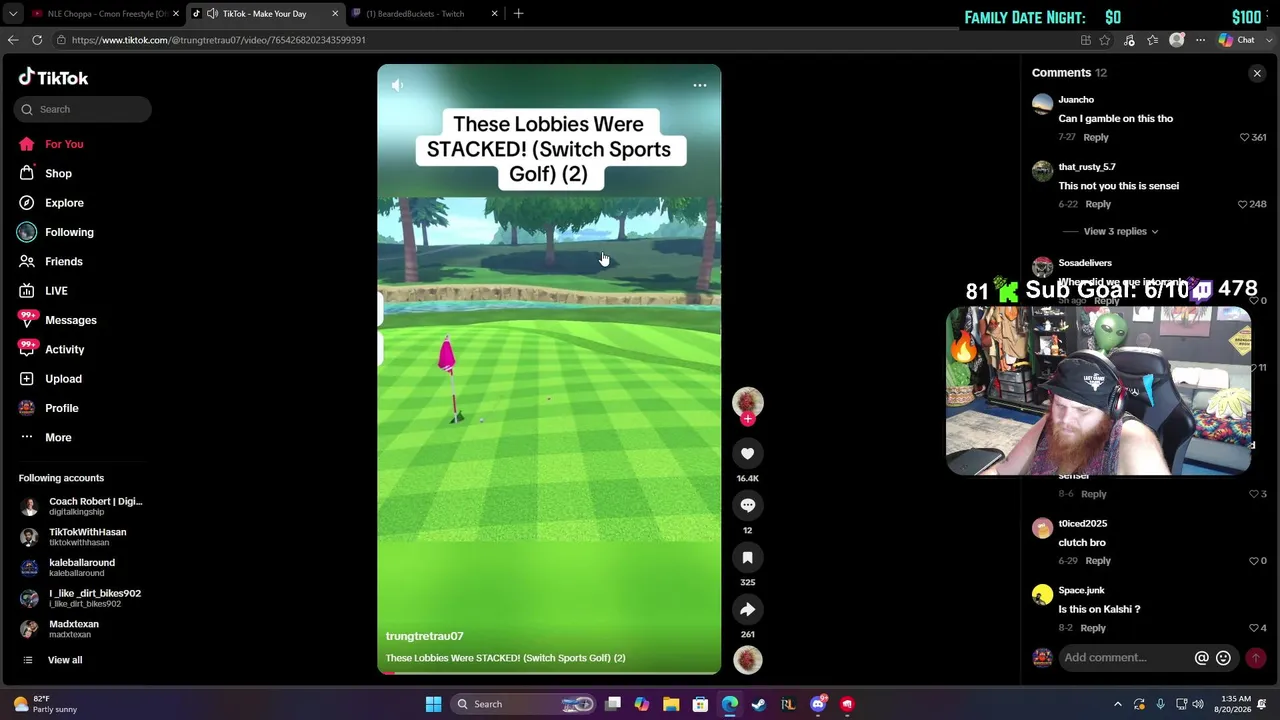
Task: Open the browser Chat sidebar button
Action: (1237, 40)
